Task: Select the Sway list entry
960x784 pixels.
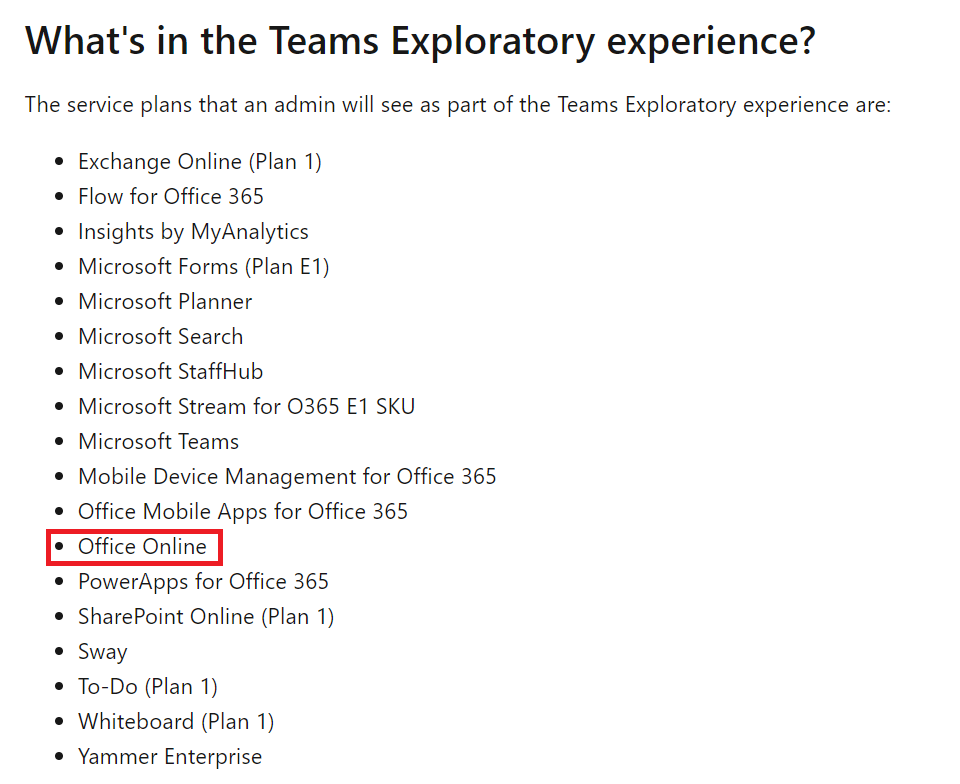Action: coord(103,652)
